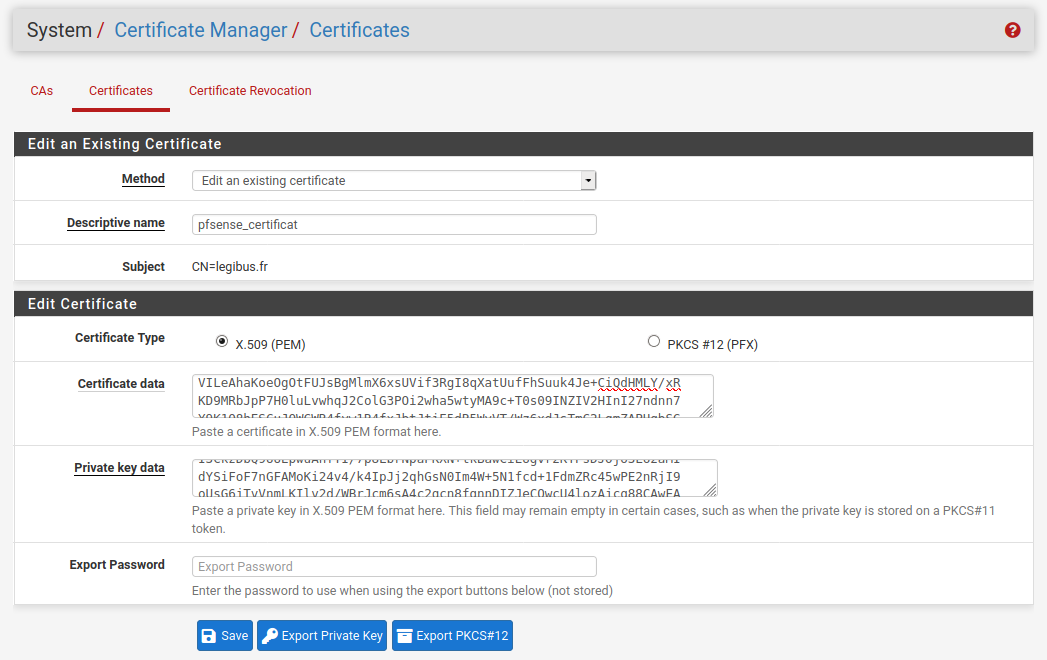This screenshot has height=660, width=1047.
Task: Grab the Certificate data resize handle
Action: [x=706, y=411]
